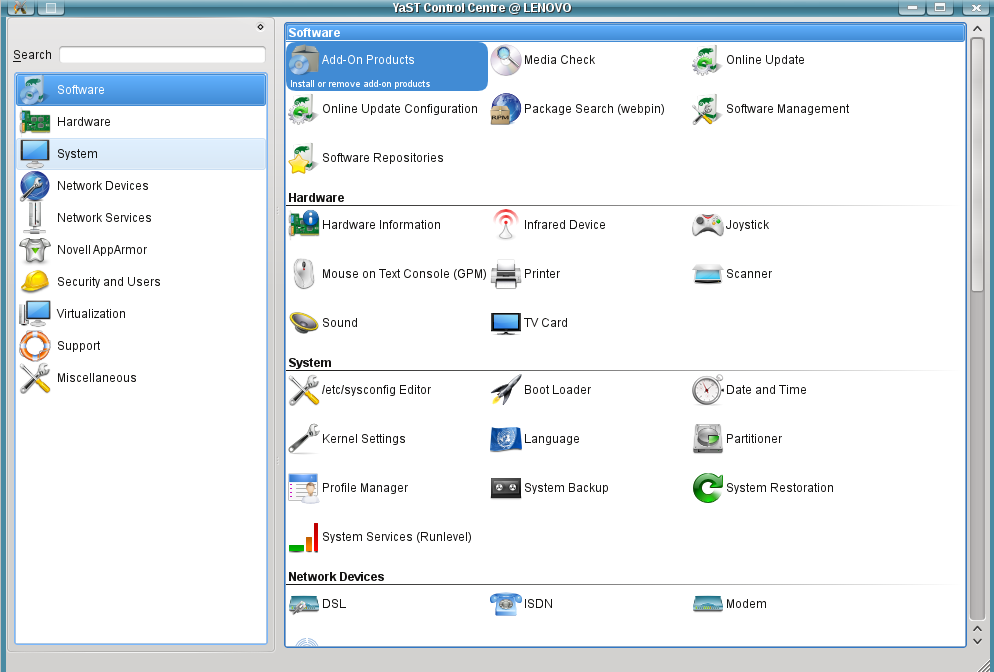Switch to System category in sidebar

click(141, 153)
